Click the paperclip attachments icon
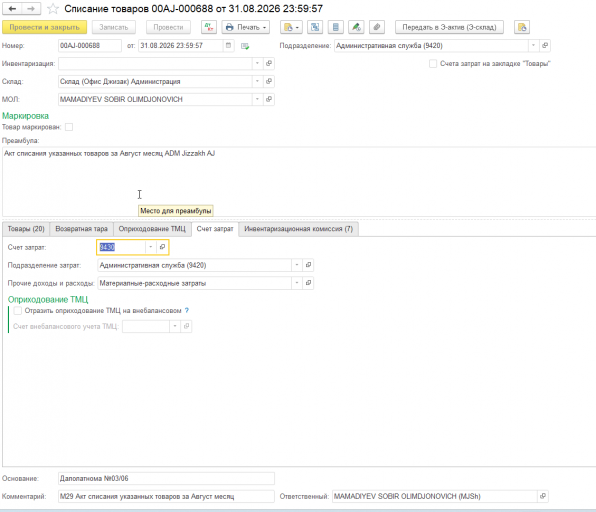Image resolution: width=596 pixels, height=512 pixels. tap(376, 27)
